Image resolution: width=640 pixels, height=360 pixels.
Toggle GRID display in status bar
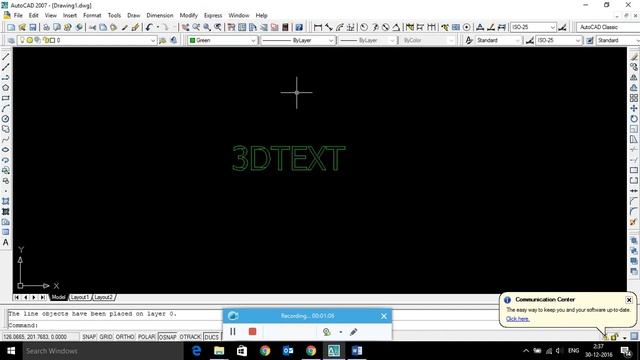tap(106, 337)
